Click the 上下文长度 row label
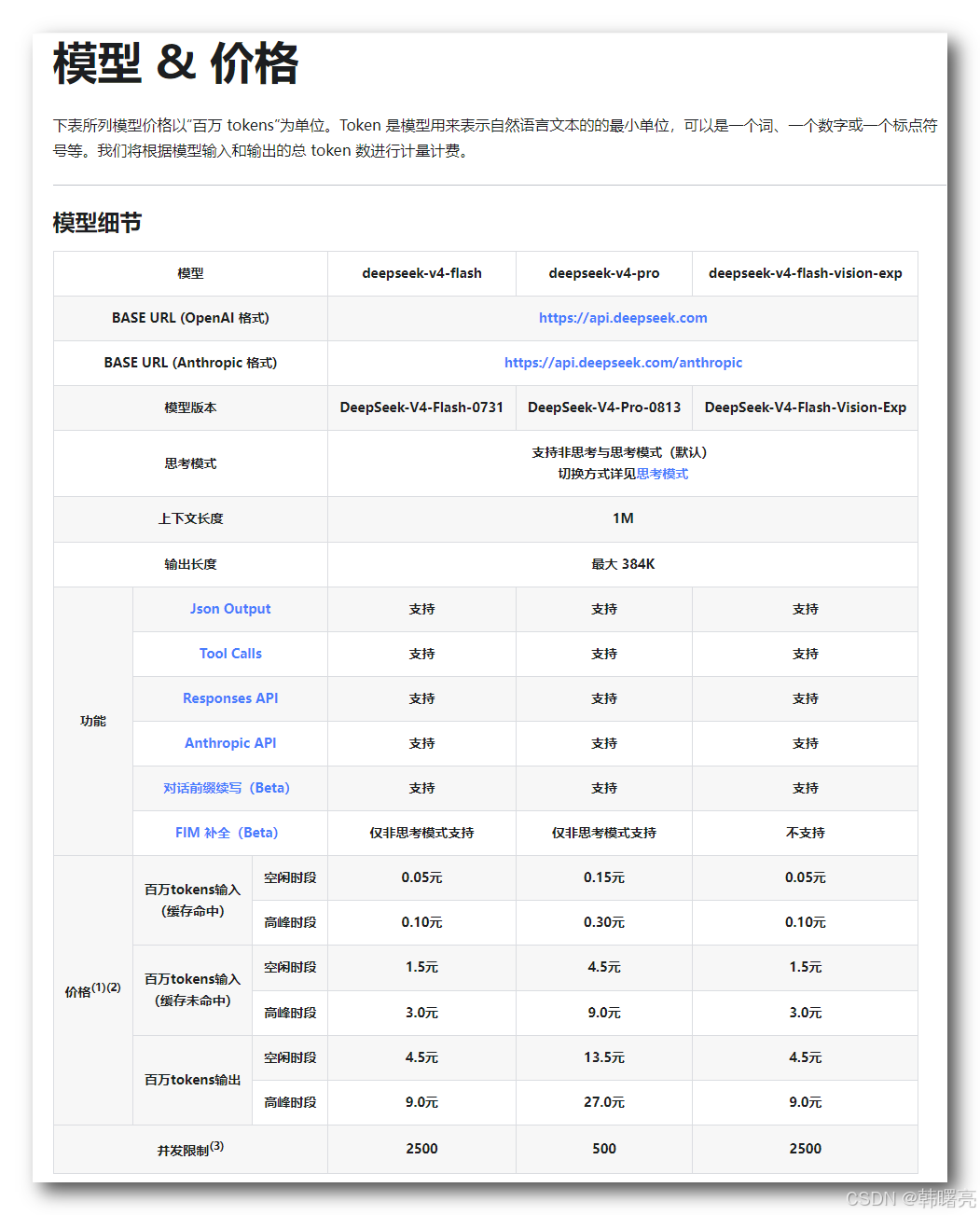The height and width of the screenshot is (1215, 980). [190, 518]
